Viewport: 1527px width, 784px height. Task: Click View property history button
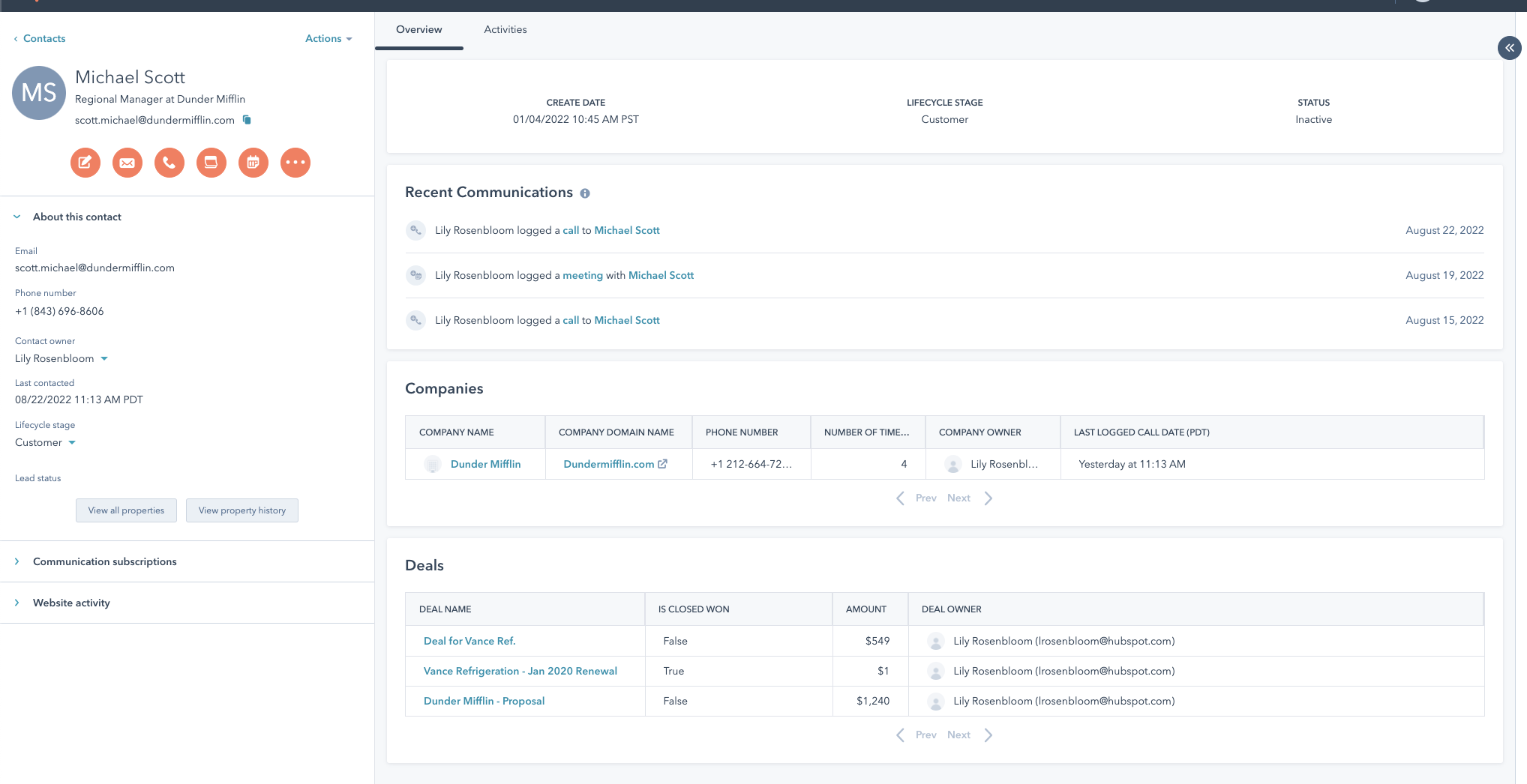[242, 510]
